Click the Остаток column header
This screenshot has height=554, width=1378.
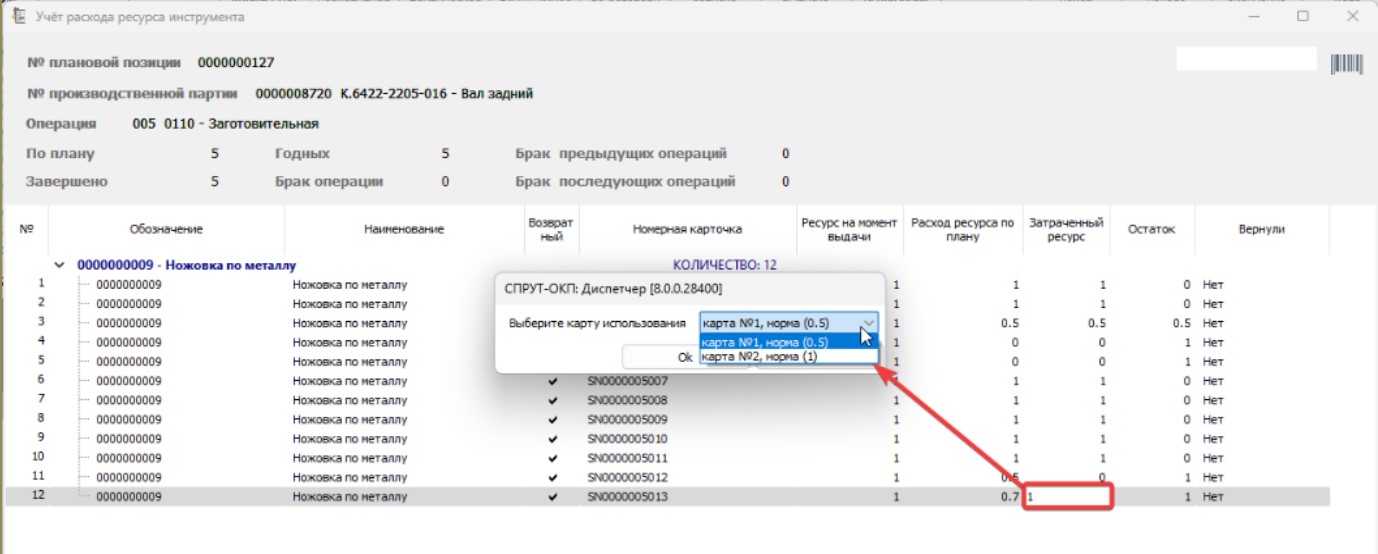pos(1153,230)
